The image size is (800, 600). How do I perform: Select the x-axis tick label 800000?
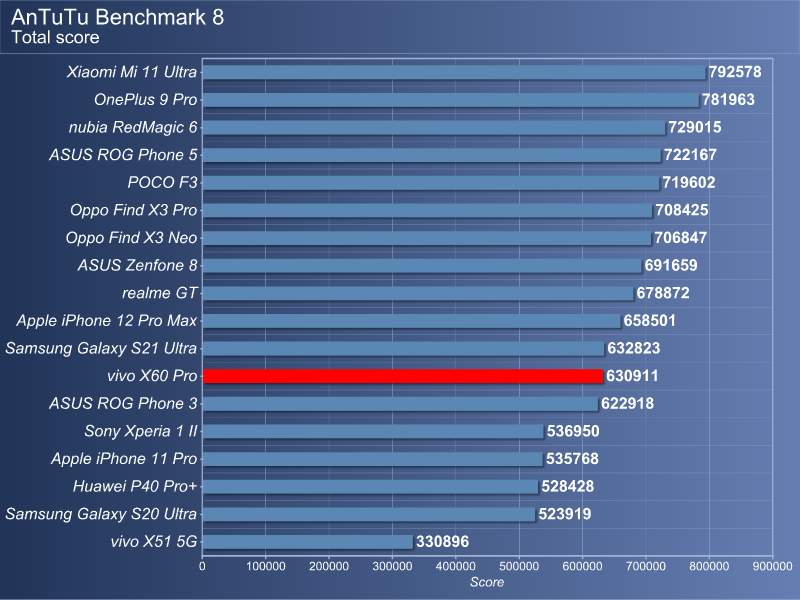point(709,566)
